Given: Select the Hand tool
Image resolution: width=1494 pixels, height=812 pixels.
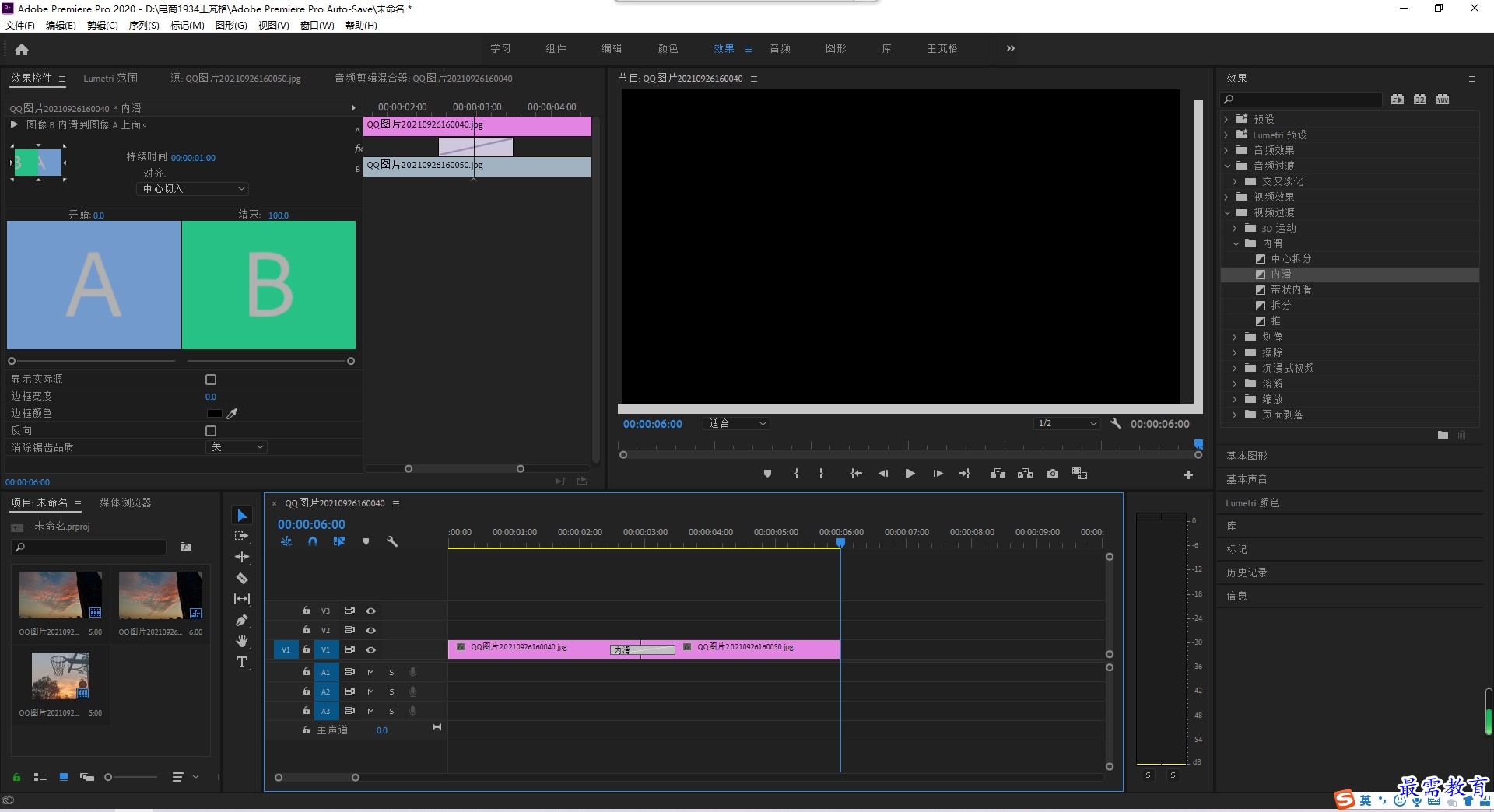Looking at the screenshot, I should (242, 641).
